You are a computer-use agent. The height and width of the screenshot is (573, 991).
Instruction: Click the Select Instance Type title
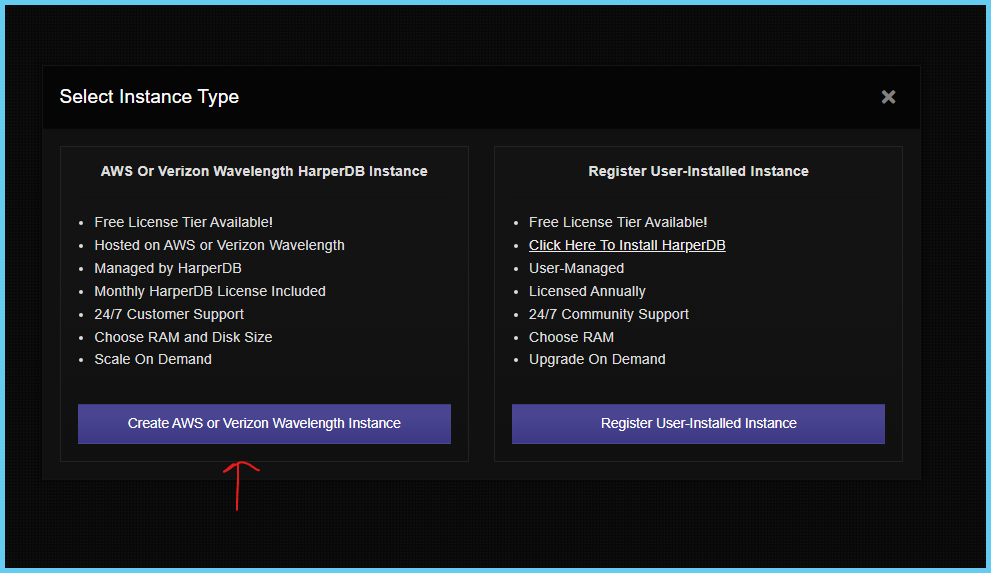pyautogui.click(x=149, y=97)
